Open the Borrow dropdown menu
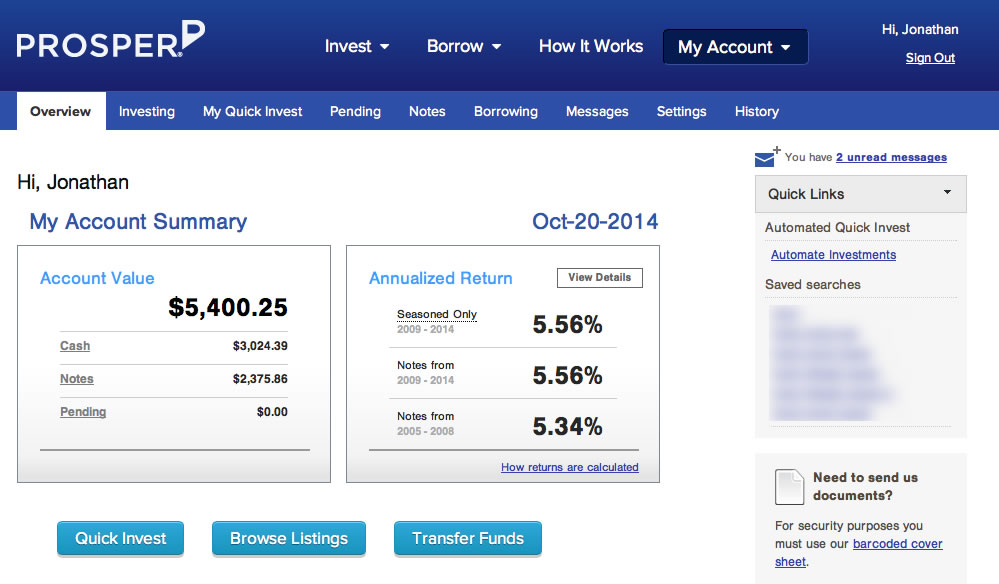999x584 pixels. (464, 46)
